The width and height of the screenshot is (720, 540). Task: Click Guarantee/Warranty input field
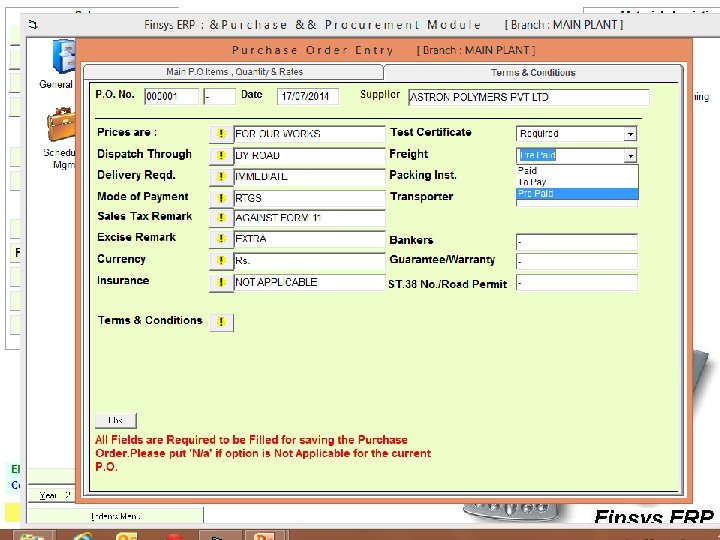(x=577, y=262)
